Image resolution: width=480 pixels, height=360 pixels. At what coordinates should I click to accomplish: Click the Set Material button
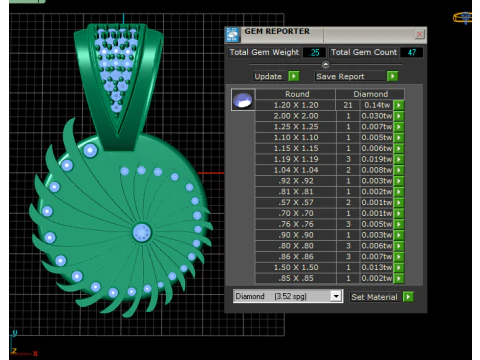tap(375, 297)
